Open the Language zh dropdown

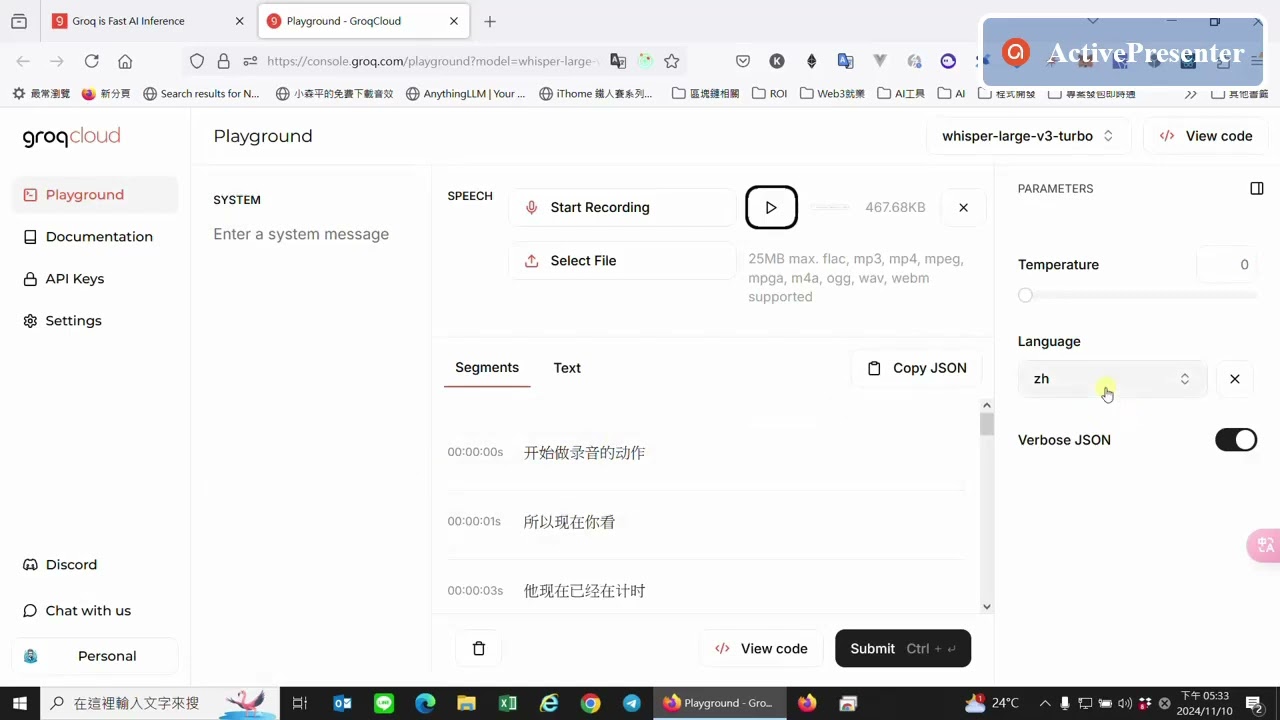click(x=1112, y=379)
